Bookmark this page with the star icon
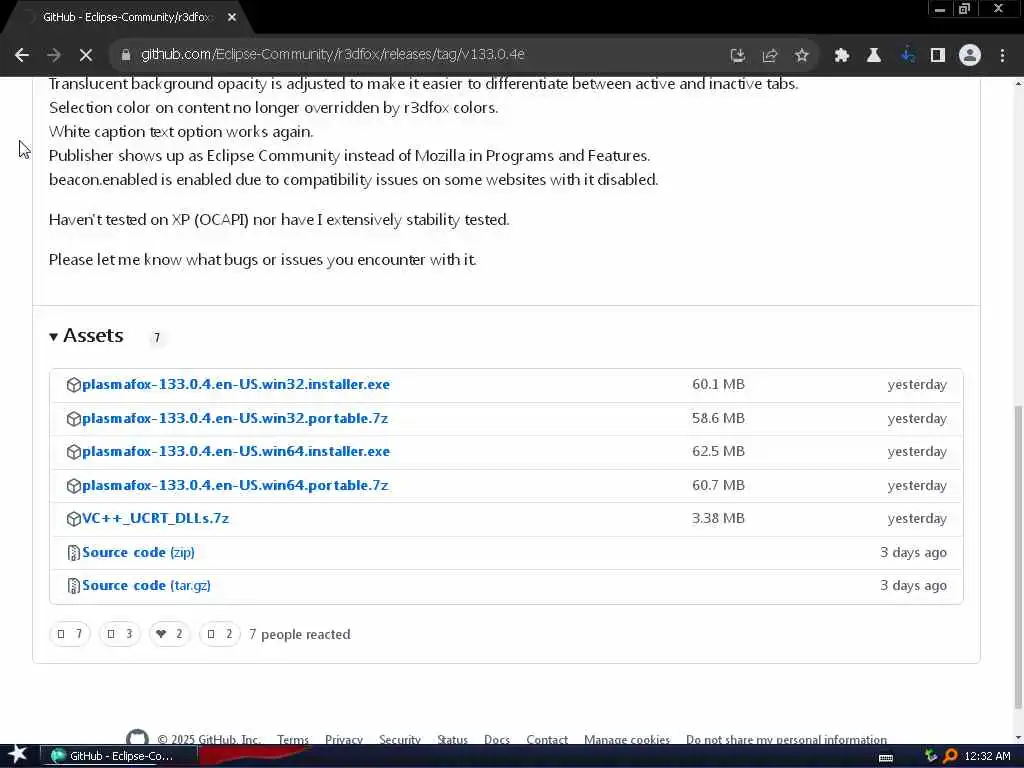The image size is (1024, 768). tap(801, 56)
